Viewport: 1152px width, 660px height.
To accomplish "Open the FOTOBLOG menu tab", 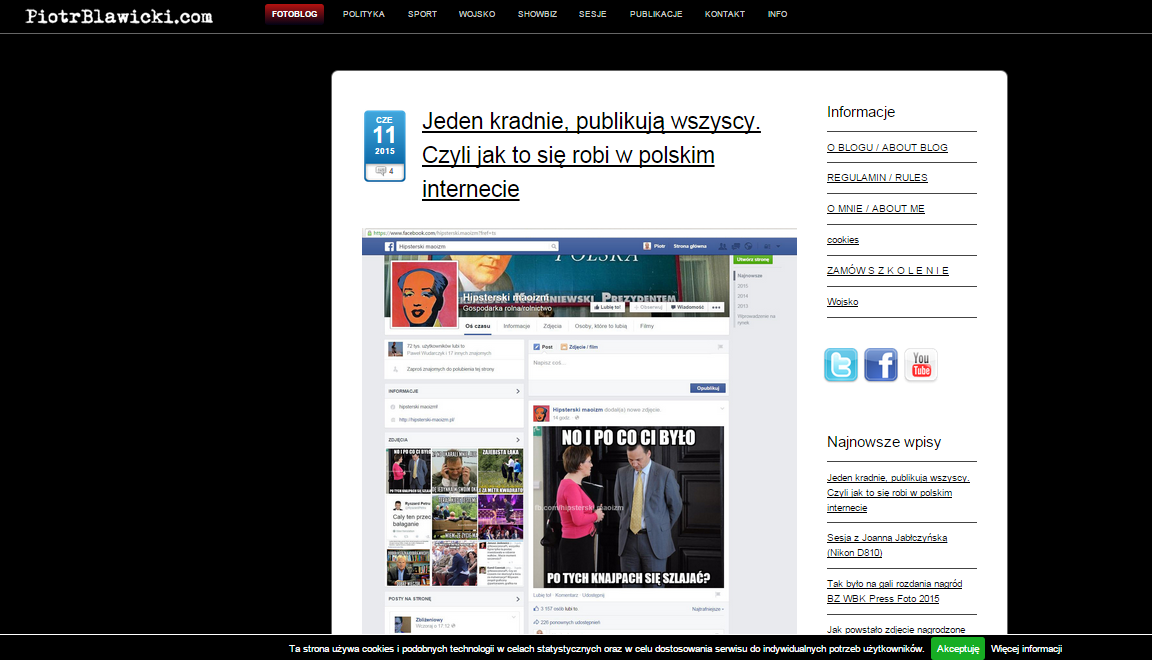I will point(294,14).
